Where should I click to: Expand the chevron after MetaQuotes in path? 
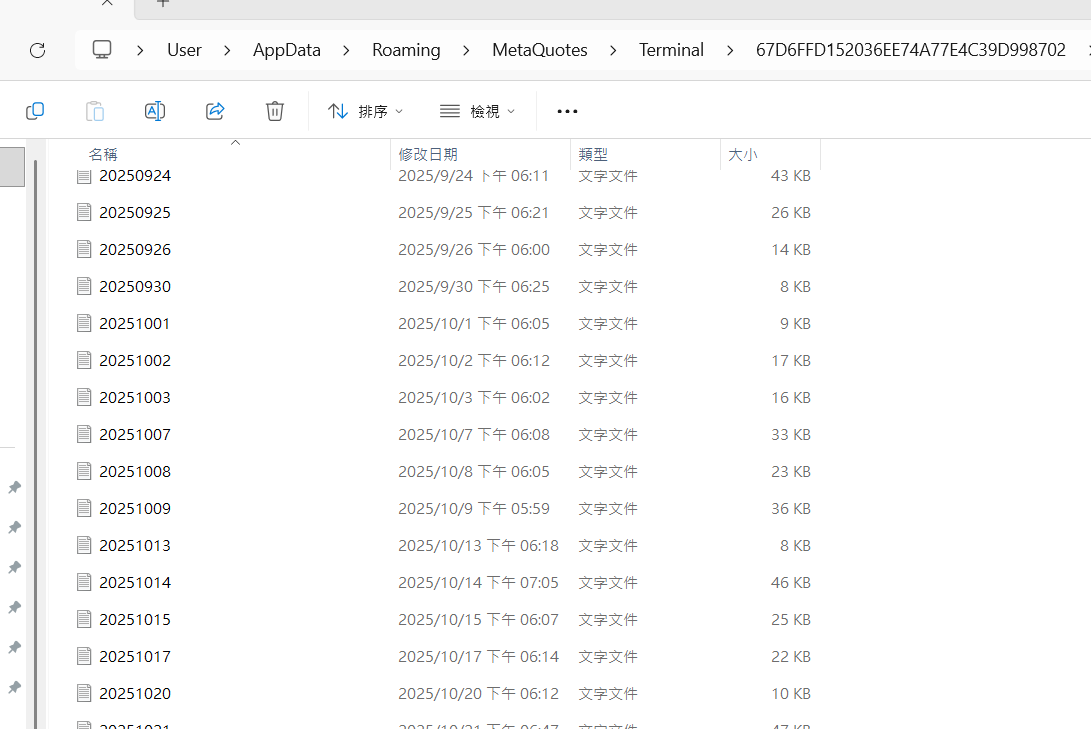pos(613,50)
